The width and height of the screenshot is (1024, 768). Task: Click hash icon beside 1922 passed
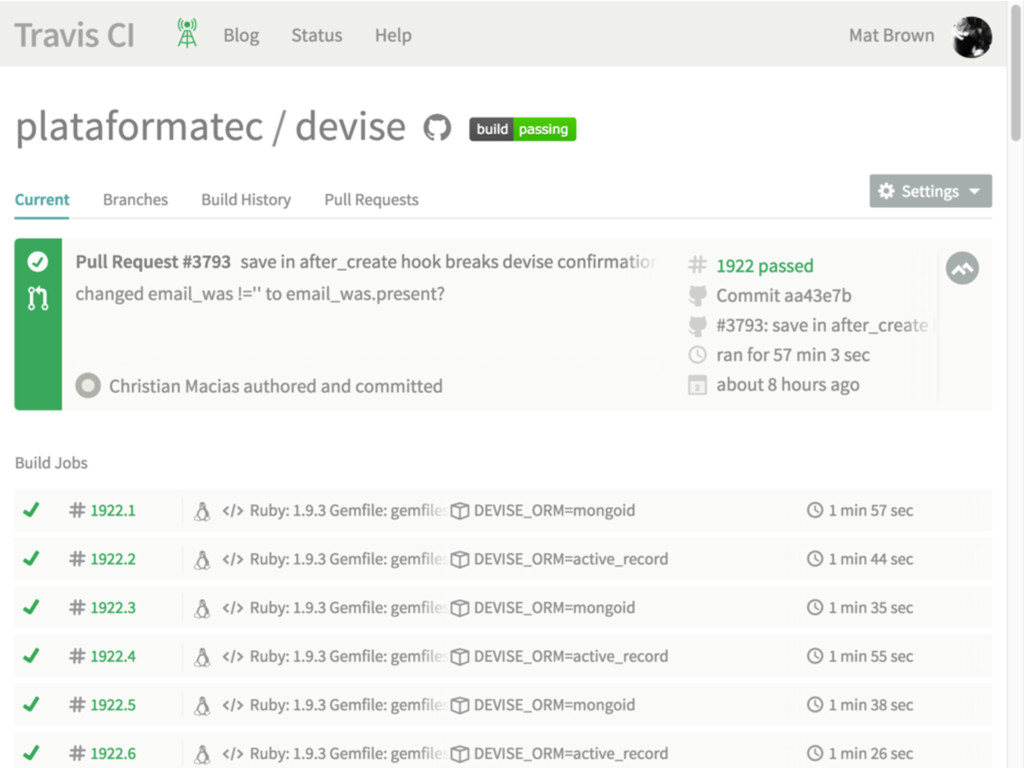pyautogui.click(x=697, y=264)
